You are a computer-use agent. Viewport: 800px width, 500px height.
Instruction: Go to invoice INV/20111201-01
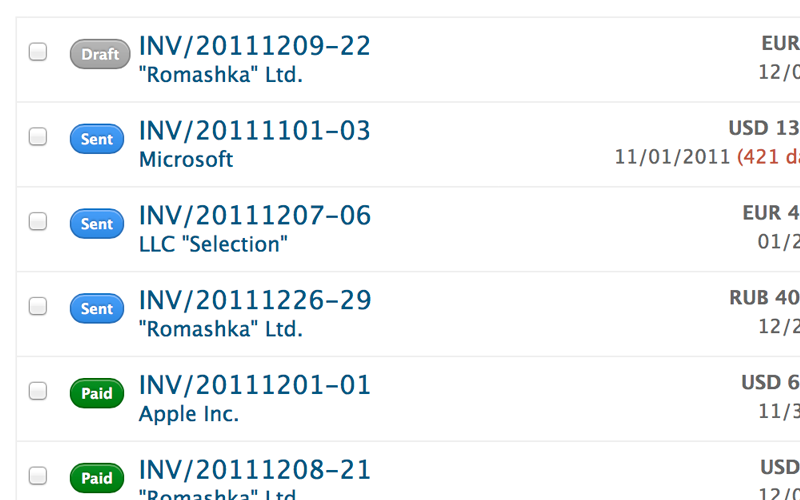pos(254,385)
